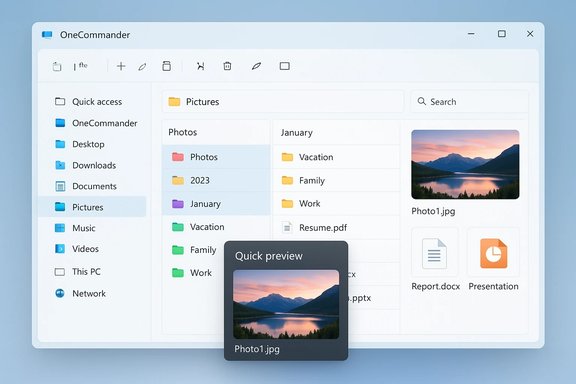
Task: Click the Search field
Action: pyautogui.click(x=469, y=101)
